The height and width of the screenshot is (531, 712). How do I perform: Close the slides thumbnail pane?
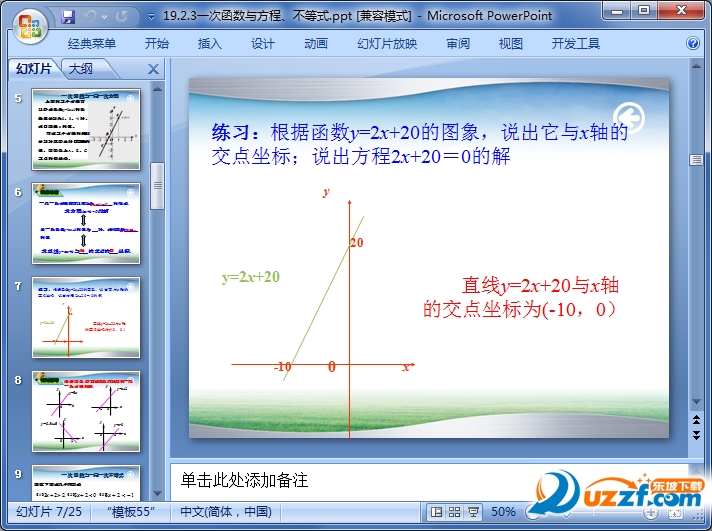153,69
